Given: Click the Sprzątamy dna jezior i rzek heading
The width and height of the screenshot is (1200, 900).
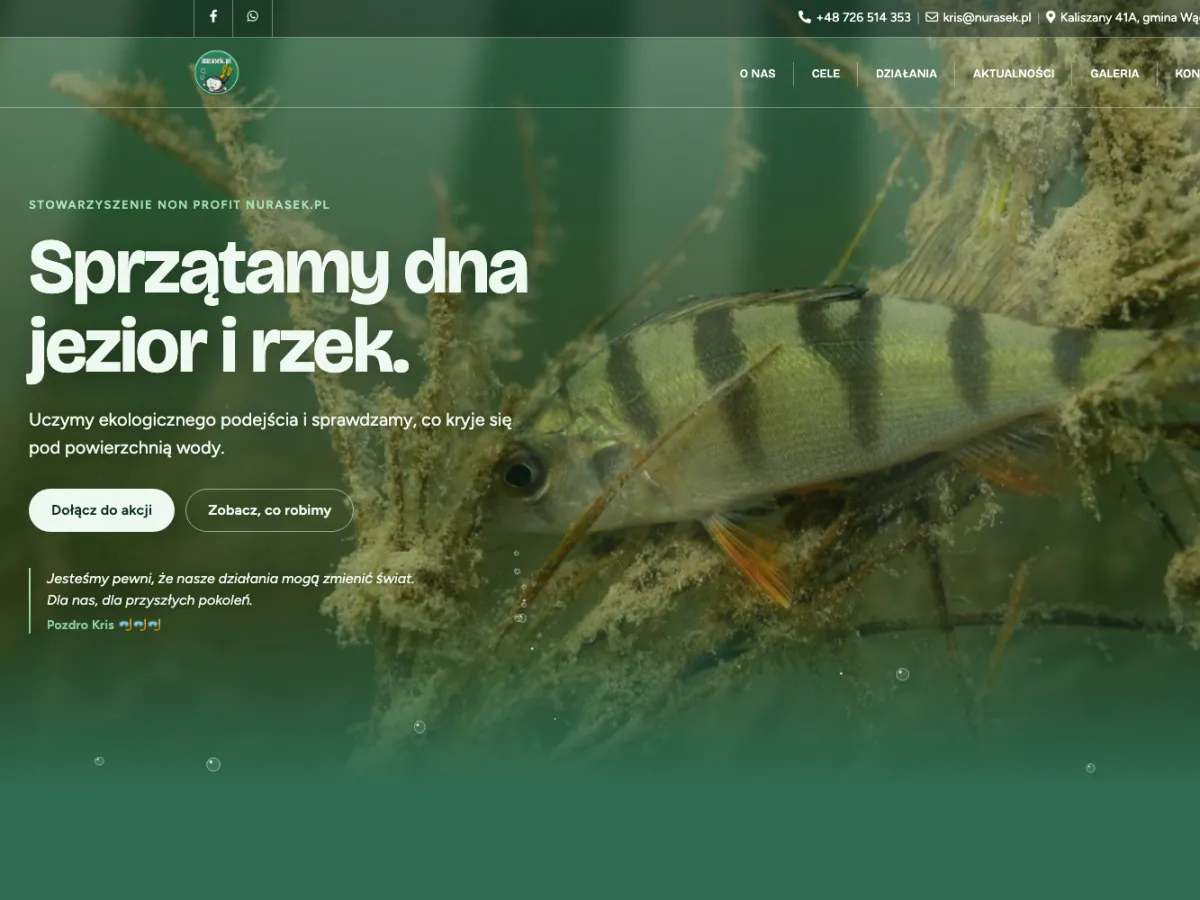Looking at the screenshot, I should 278,309.
